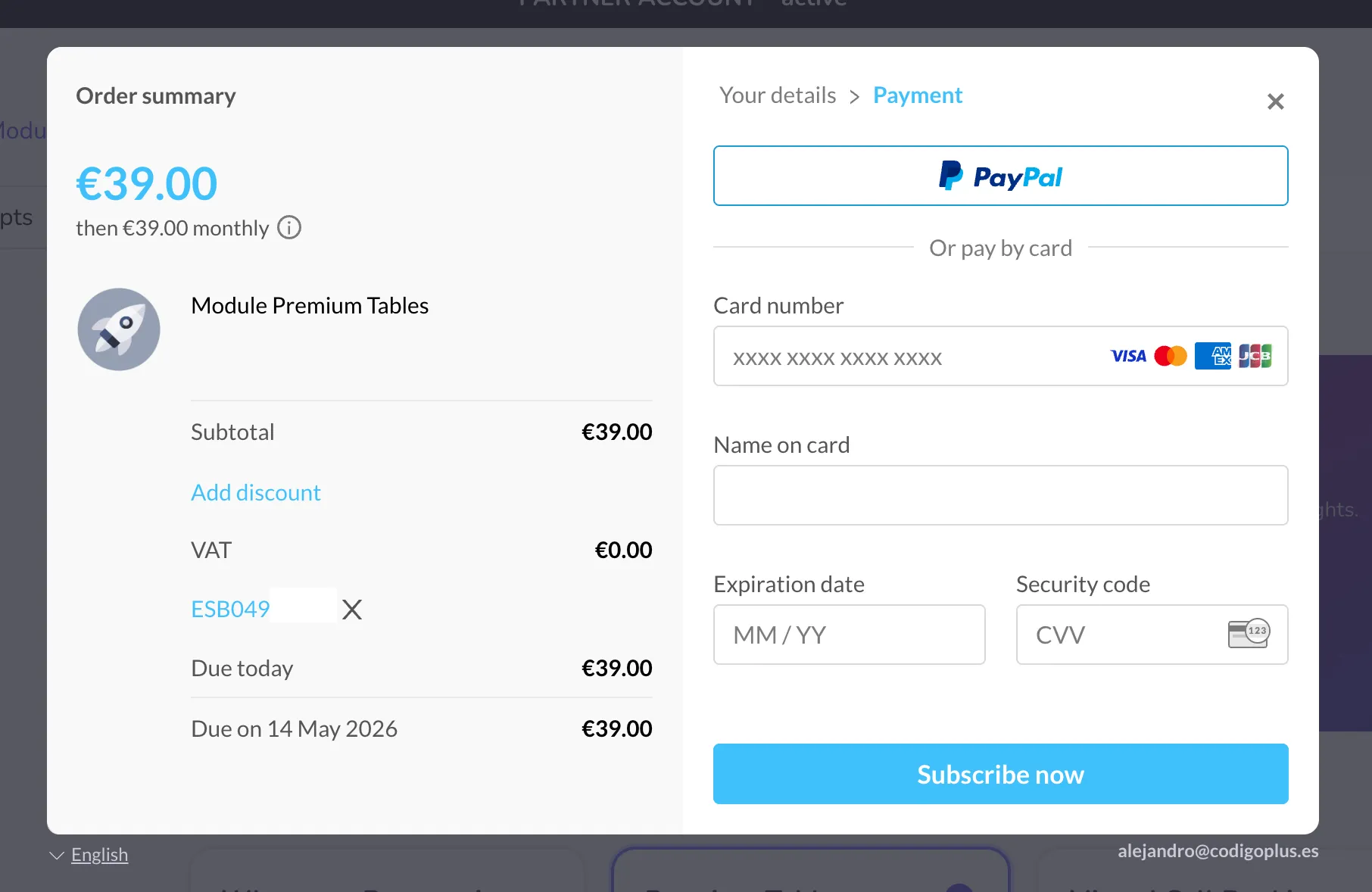Expand the English language selector
The image size is (1372, 892).
(x=98, y=855)
